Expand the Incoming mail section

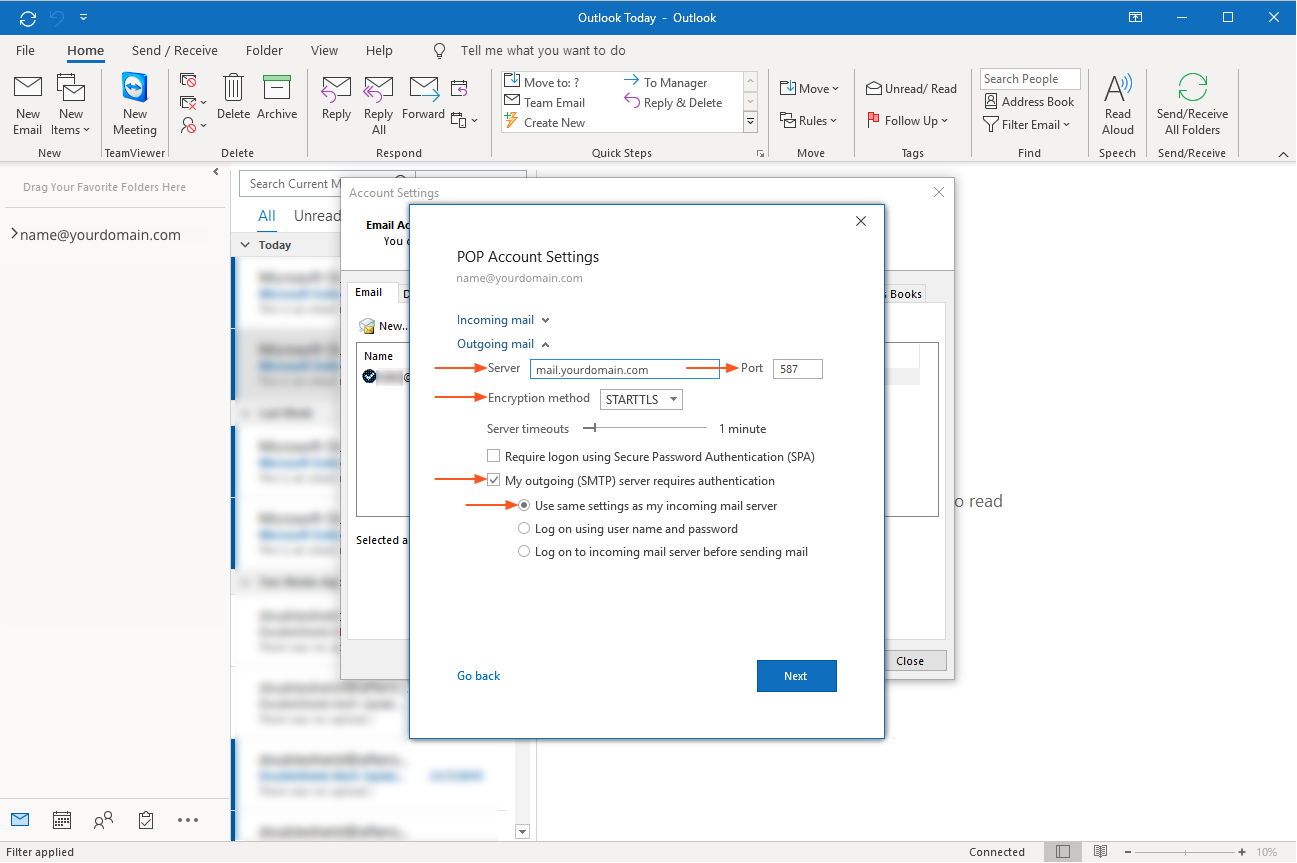click(503, 320)
